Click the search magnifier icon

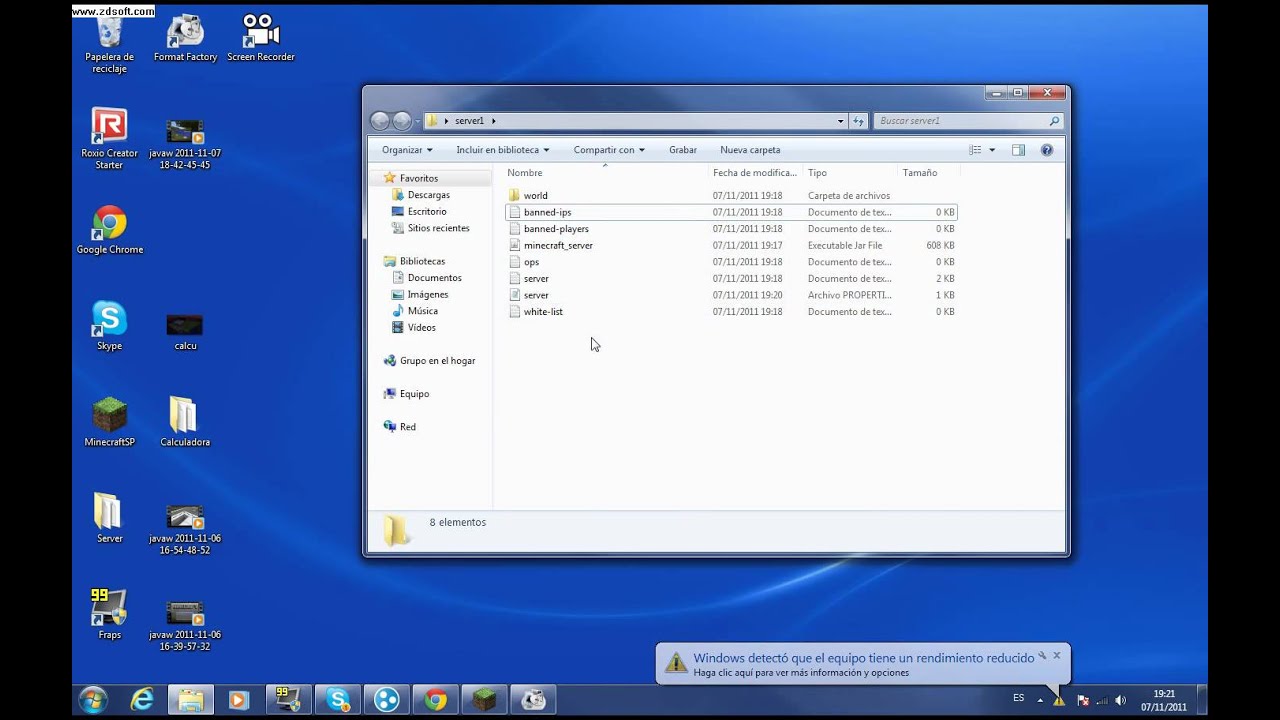tap(1054, 121)
